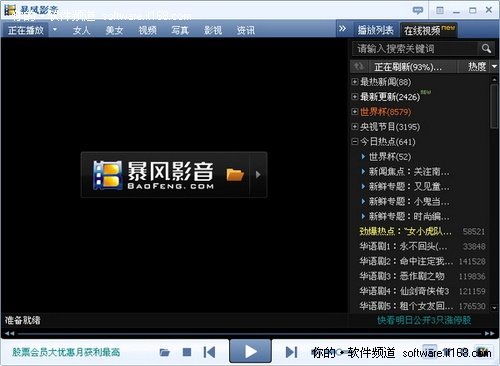Expand the 世界杯(8579) category
The width and height of the screenshot is (500, 366).
coord(355,112)
